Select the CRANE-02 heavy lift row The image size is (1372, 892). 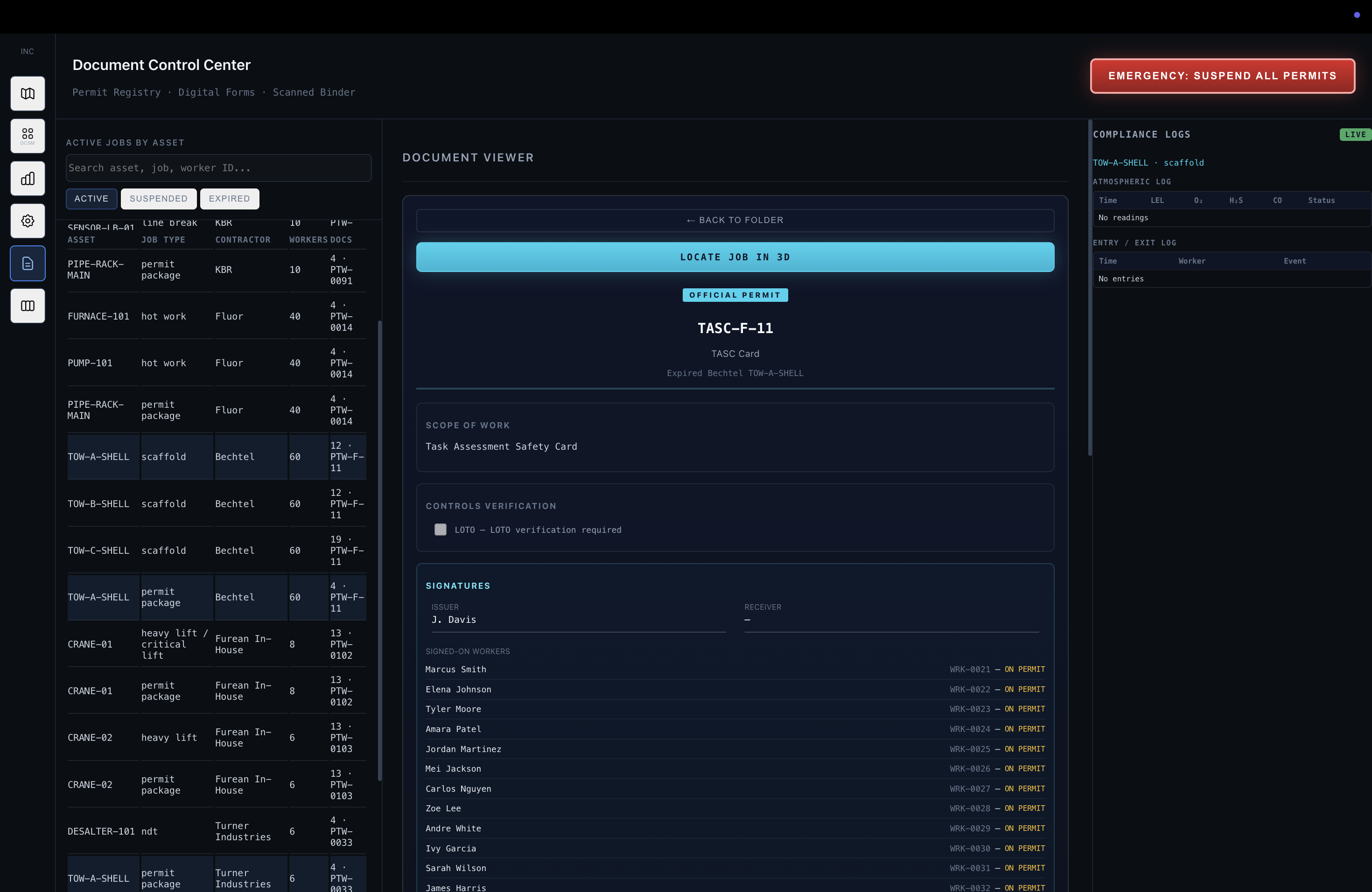click(217, 738)
